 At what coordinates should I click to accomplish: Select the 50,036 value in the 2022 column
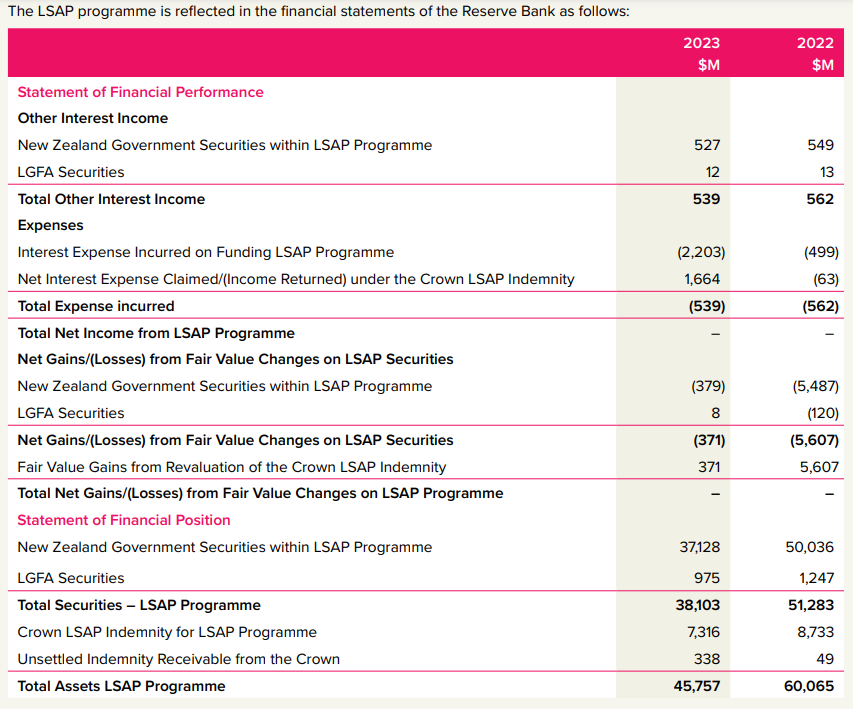click(x=812, y=547)
